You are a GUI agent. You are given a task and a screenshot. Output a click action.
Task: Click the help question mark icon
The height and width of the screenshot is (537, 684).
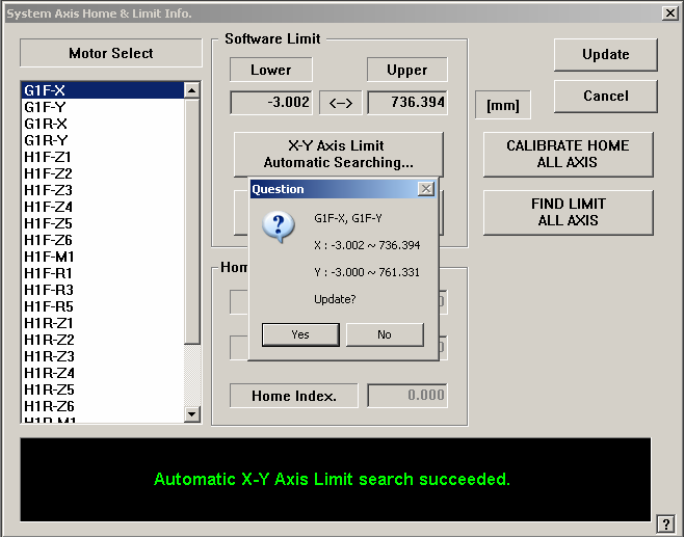click(666, 523)
